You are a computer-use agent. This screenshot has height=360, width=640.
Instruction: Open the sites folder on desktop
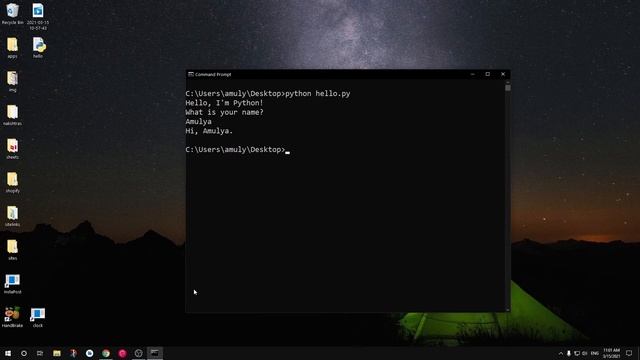coord(12,250)
